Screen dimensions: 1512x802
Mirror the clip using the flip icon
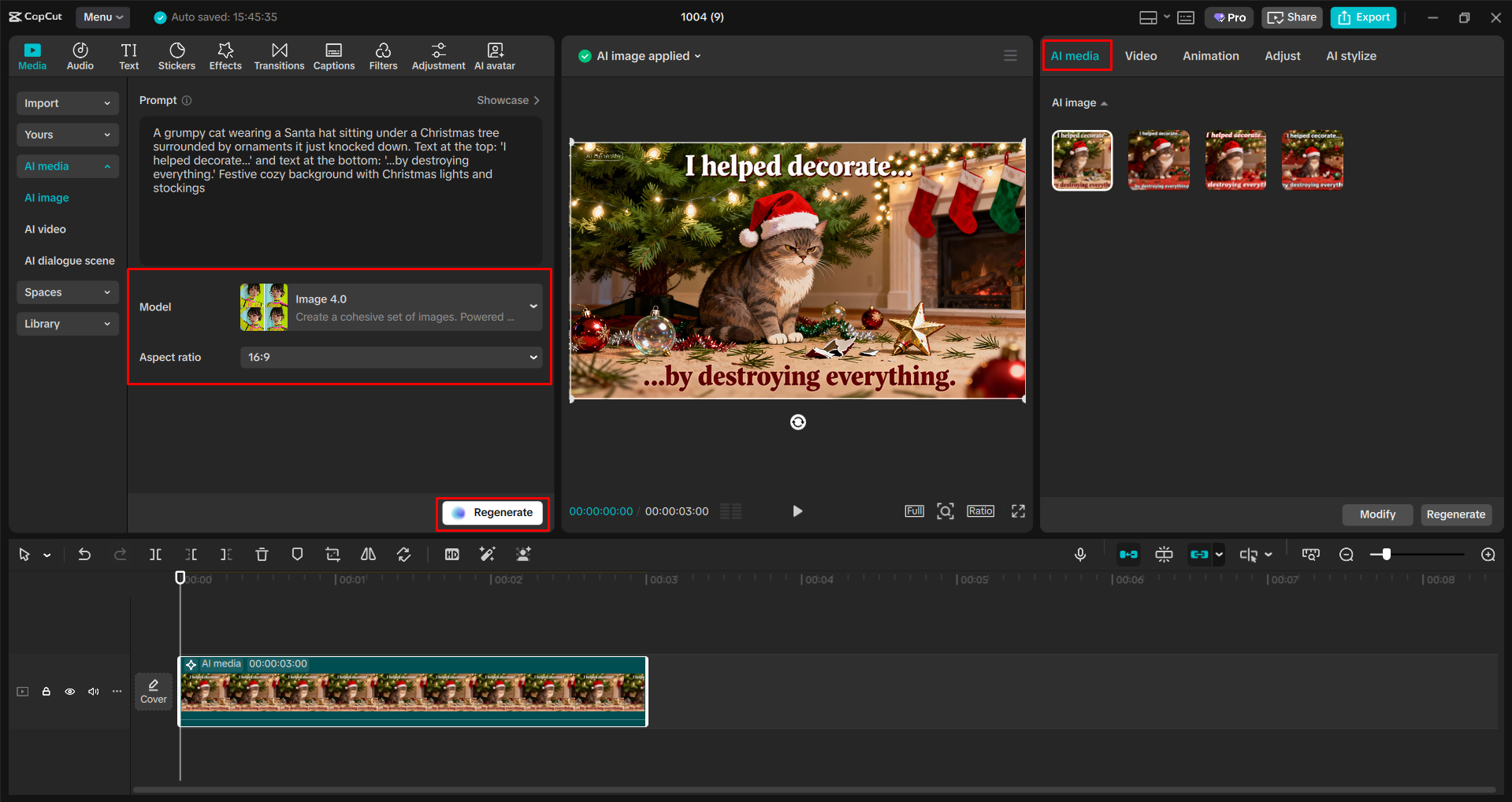point(368,554)
